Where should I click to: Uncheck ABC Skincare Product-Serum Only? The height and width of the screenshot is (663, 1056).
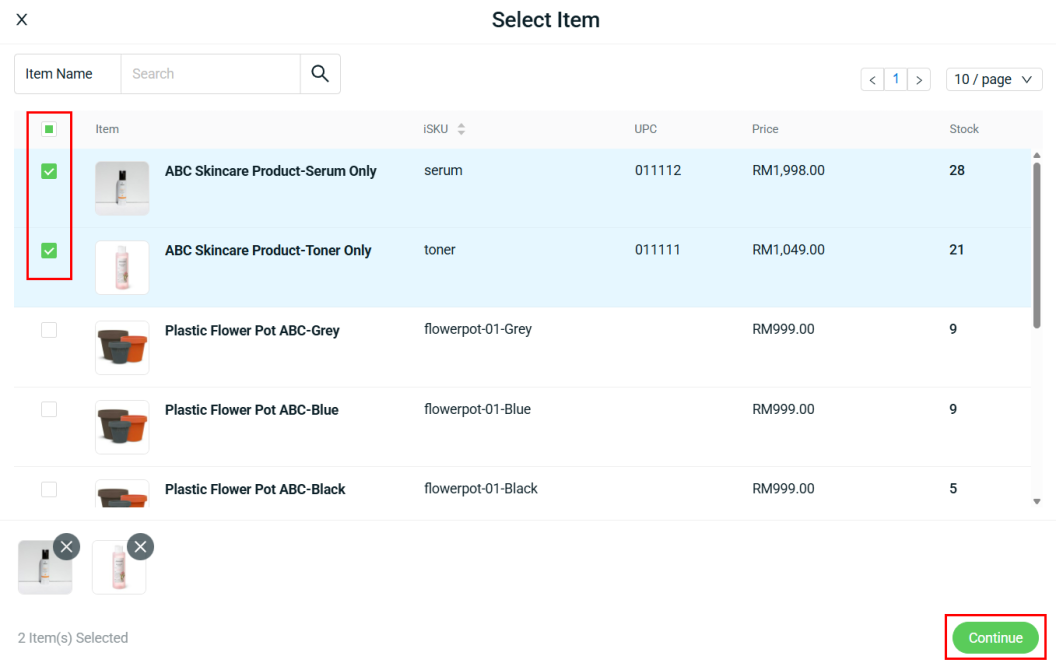pos(49,171)
